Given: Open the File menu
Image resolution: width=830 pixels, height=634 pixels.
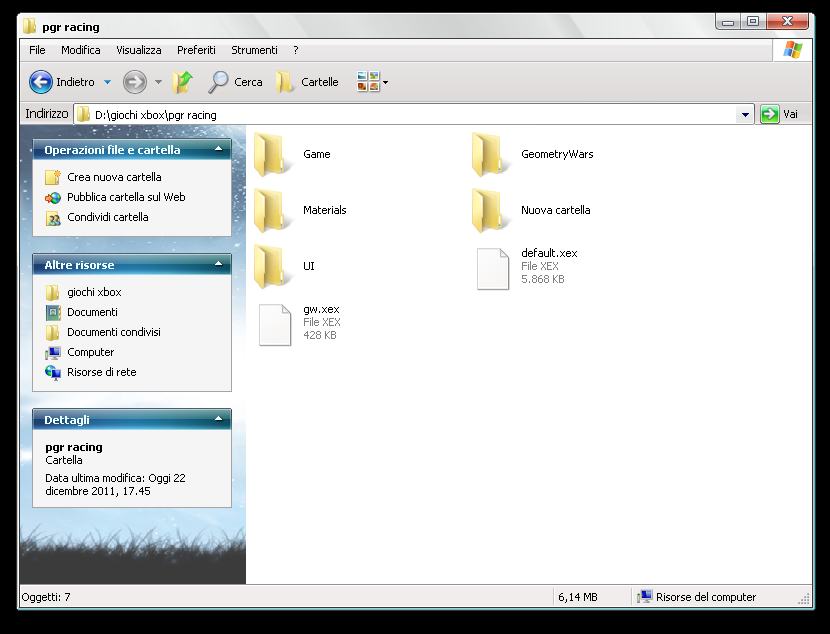Looking at the screenshot, I should [37, 50].
